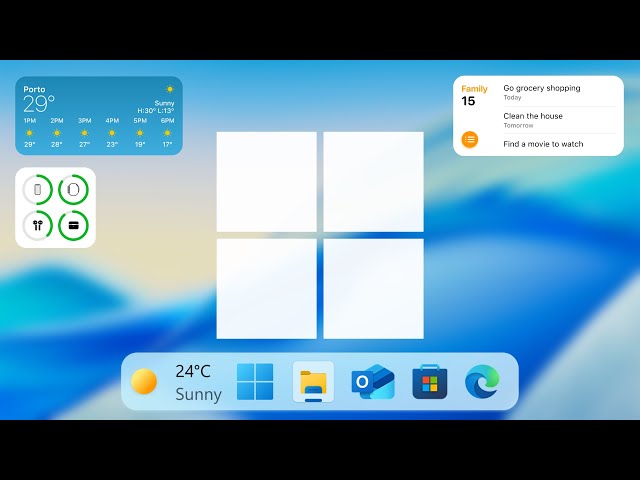Open the 24°C Sunny taskbar weather text
Screen dimensions: 640x480
[x=198, y=382]
